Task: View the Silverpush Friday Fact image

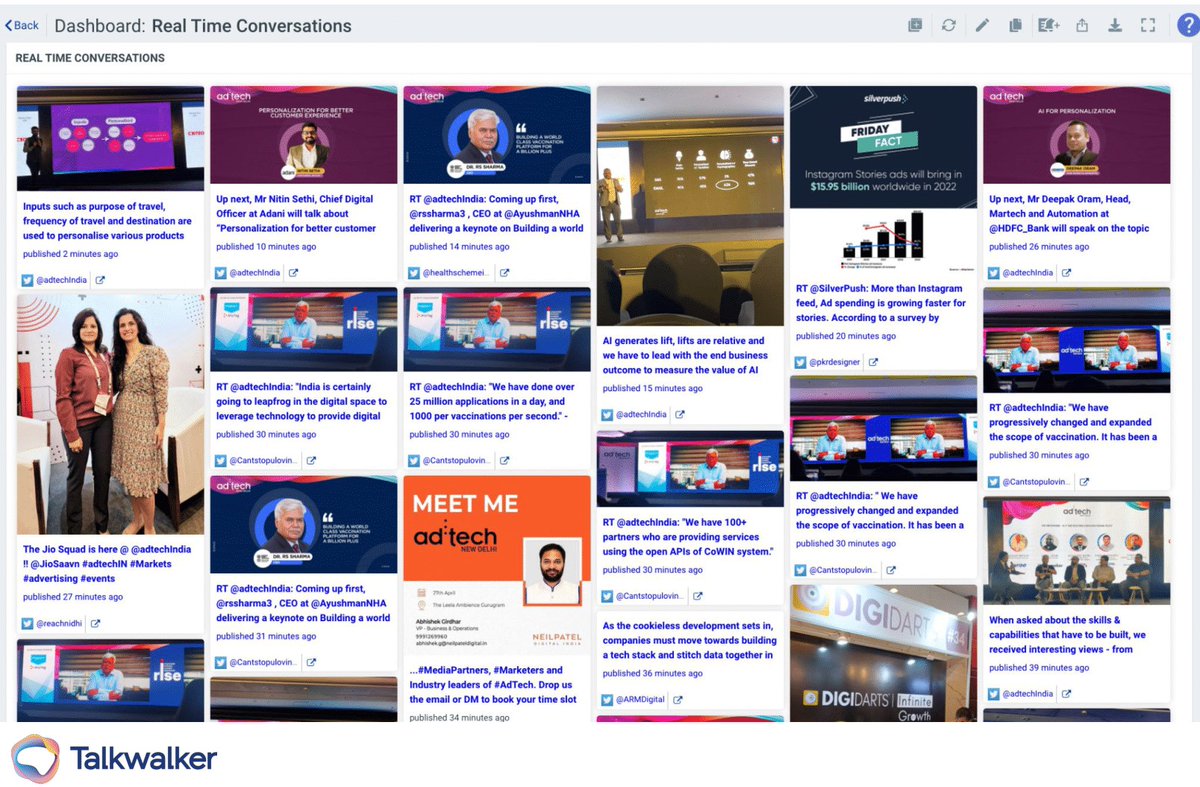Action: (883, 180)
